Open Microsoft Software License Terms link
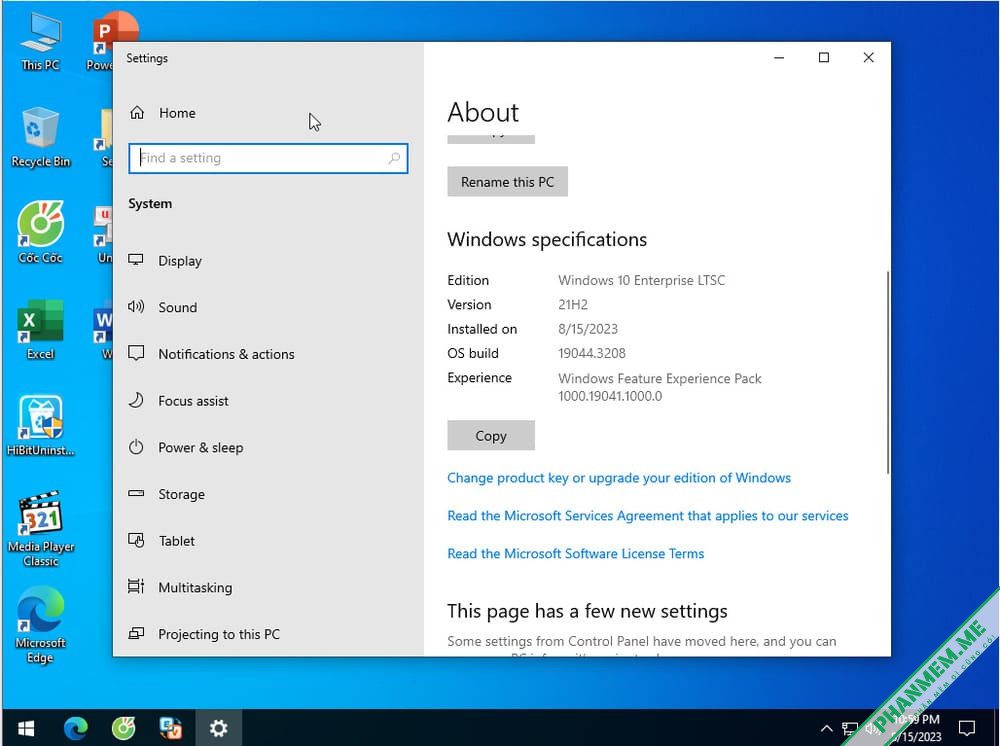1000x746 pixels. pos(575,553)
